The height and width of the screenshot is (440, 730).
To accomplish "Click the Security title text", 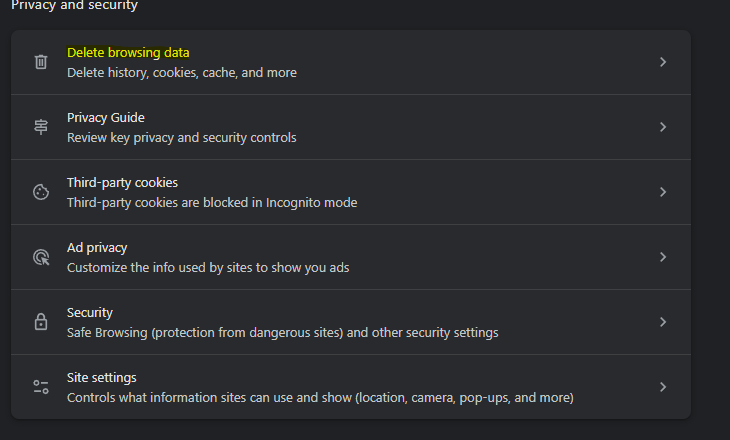I will coord(90,313).
